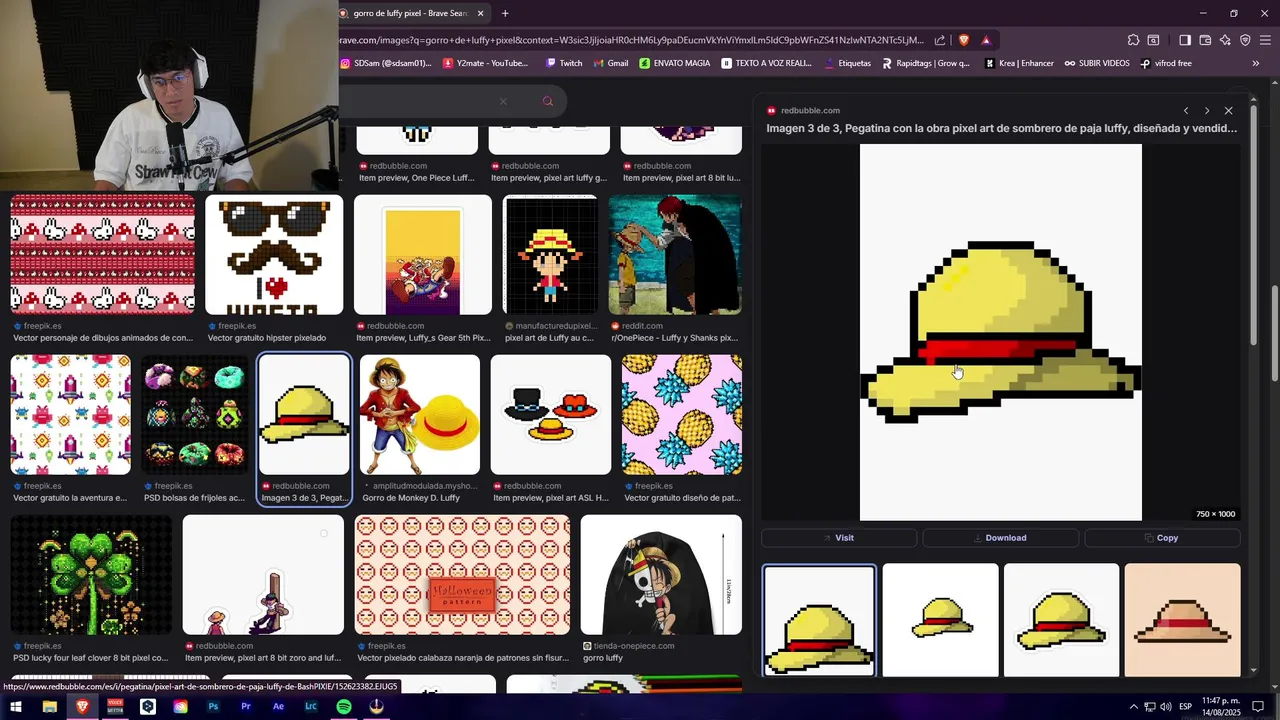Image resolution: width=1280 pixels, height=720 pixels.
Task: Open the Y2mate YouTube bookmark
Action: point(485,63)
